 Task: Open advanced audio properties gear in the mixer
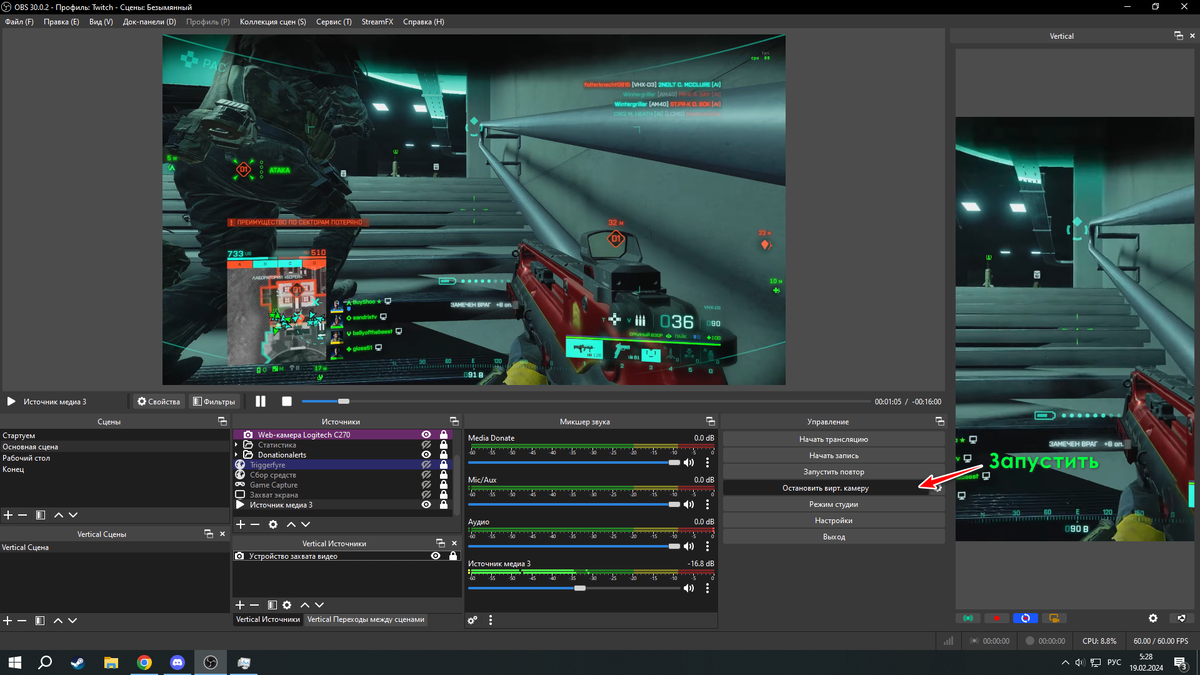473,620
